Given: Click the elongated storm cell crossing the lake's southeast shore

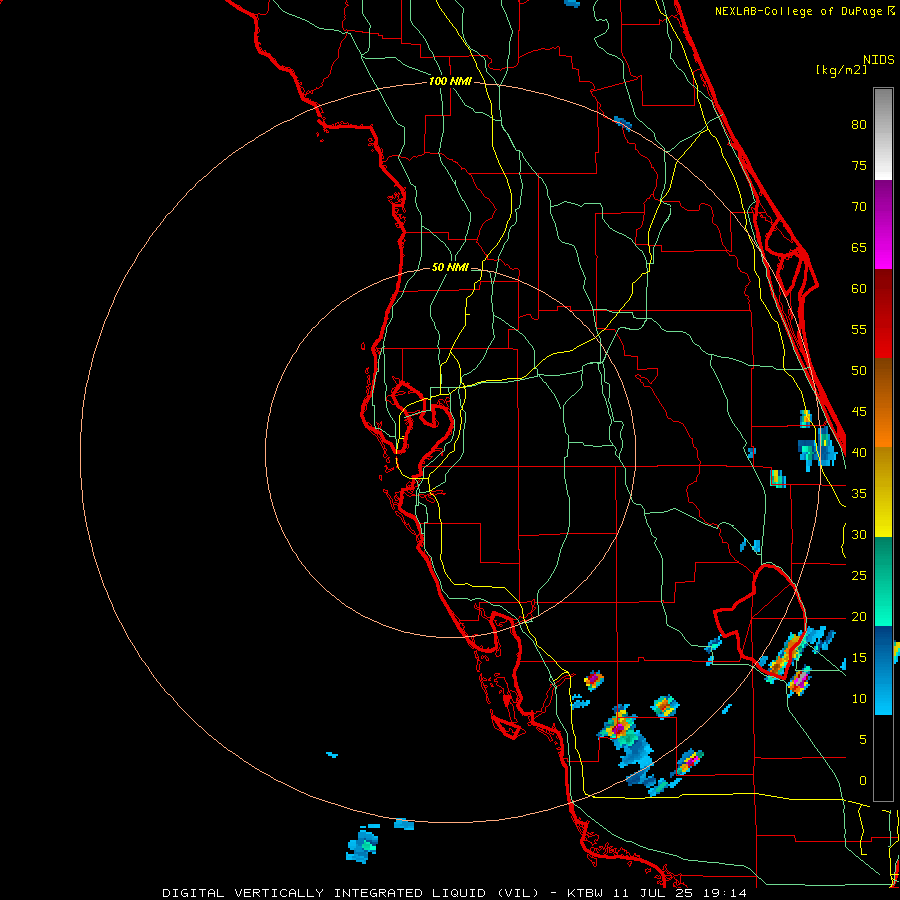Looking at the screenshot, I should click(x=785, y=656).
